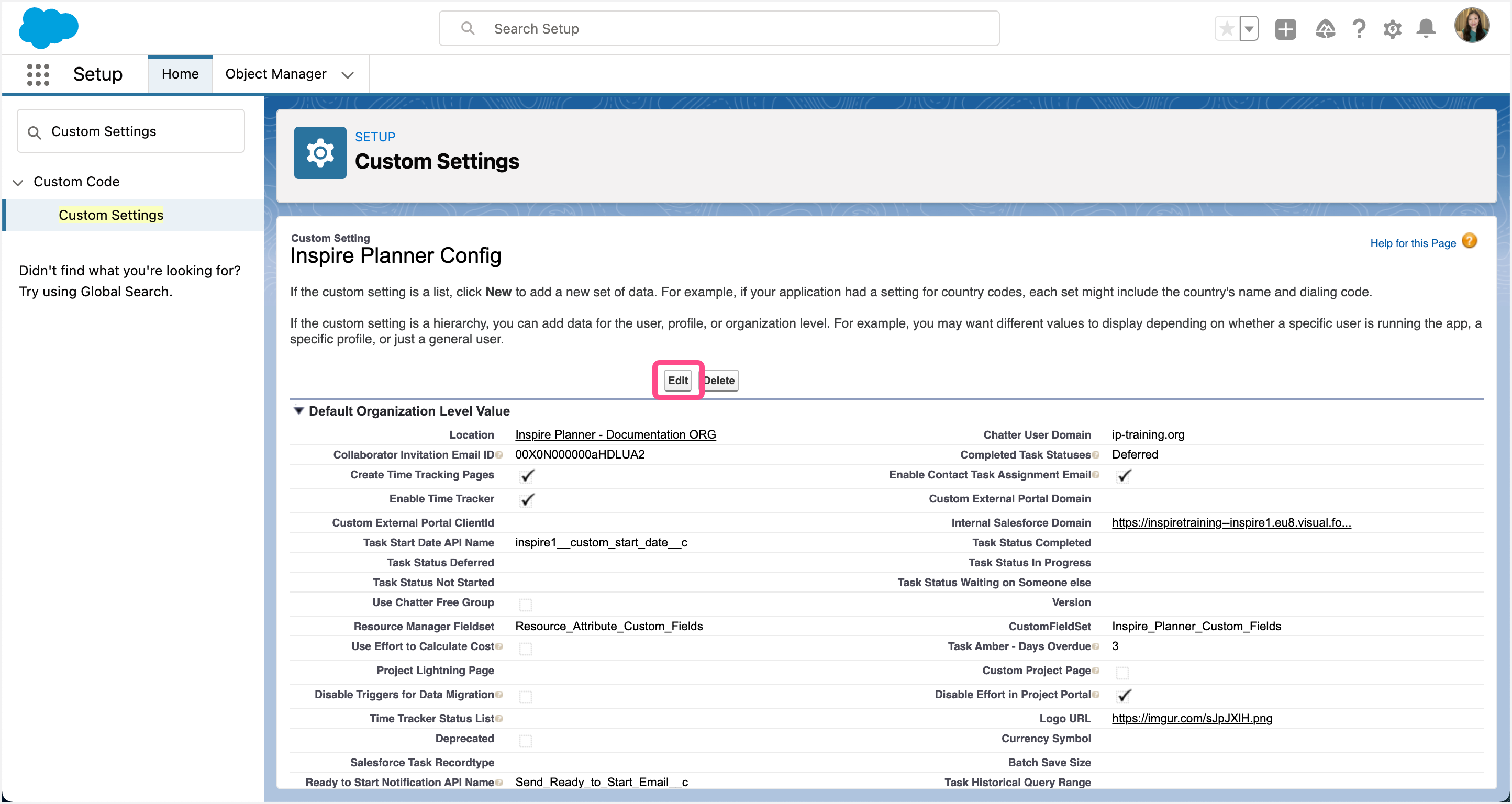This screenshot has width=1512, height=804.
Task: Select Custom Settings in the sidebar
Action: [110, 215]
